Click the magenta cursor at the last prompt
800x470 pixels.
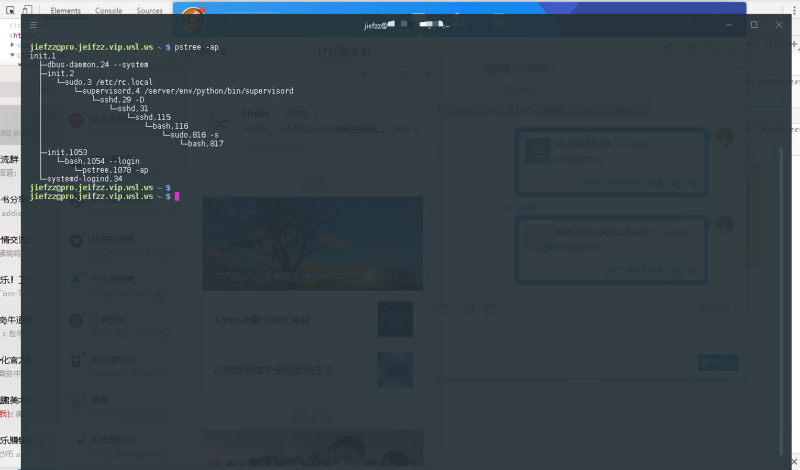tap(177, 196)
